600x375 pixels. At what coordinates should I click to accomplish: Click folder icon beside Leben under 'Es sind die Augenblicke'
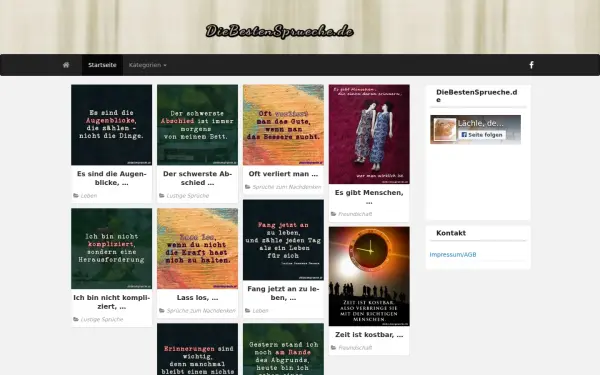pyautogui.click(x=76, y=196)
